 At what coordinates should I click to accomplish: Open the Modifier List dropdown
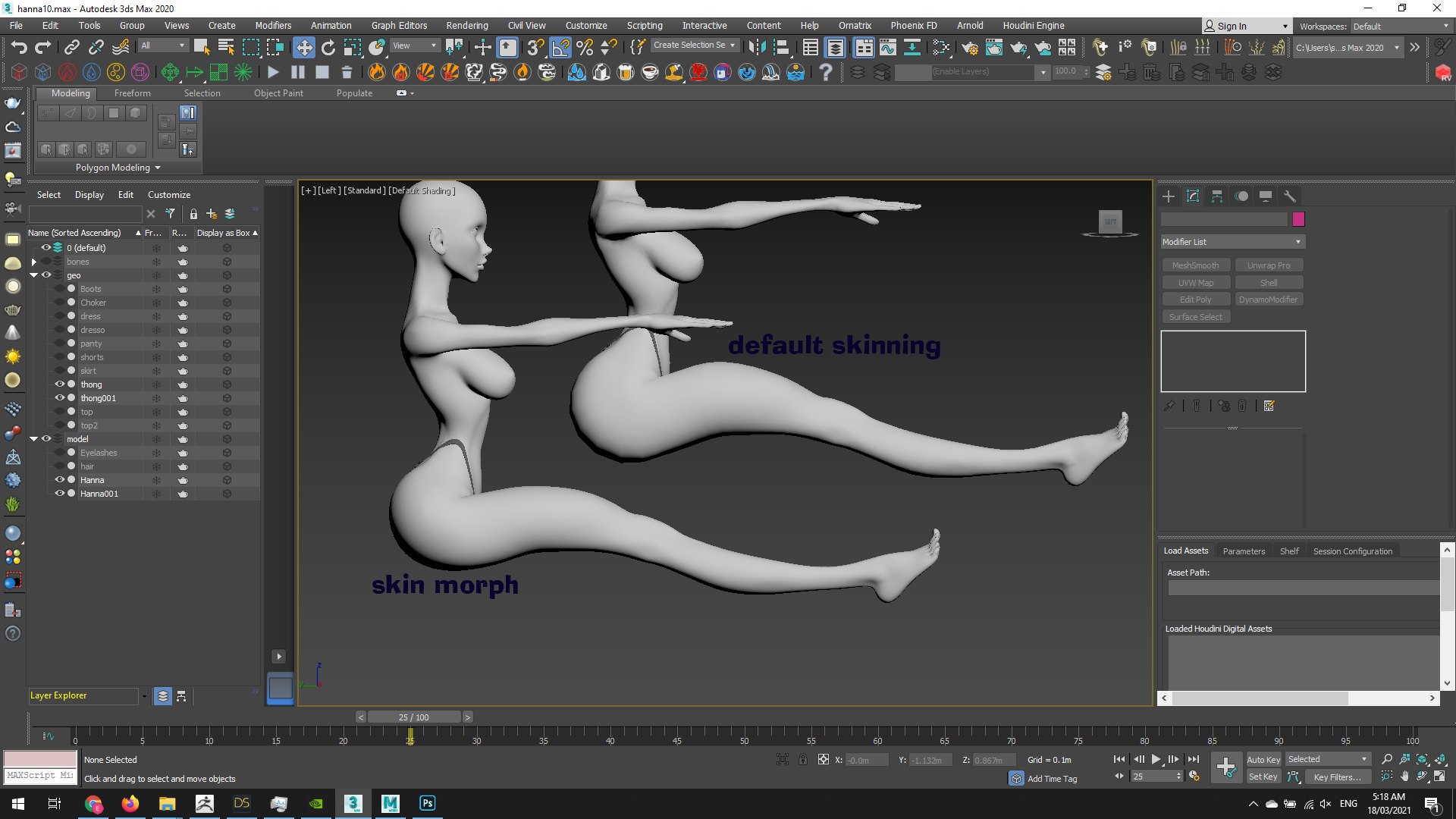click(x=1233, y=242)
